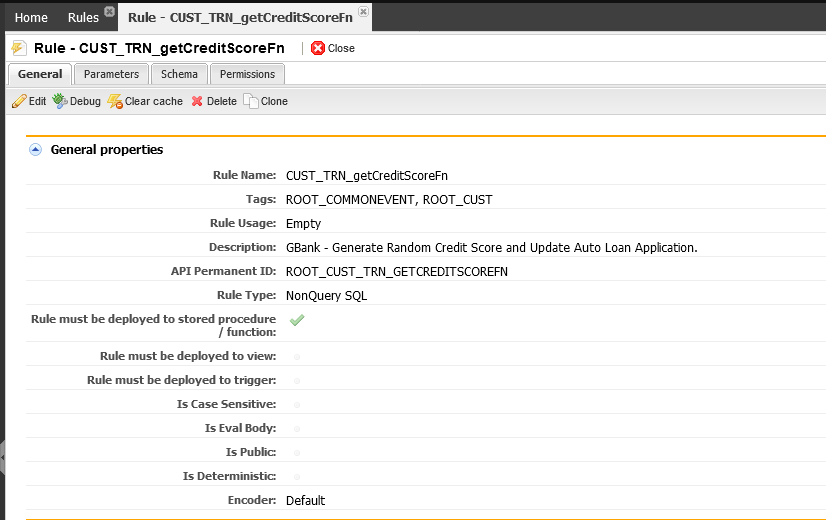Click the Clear cache button label
Screen dimensions: 826x520
click(154, 101)
